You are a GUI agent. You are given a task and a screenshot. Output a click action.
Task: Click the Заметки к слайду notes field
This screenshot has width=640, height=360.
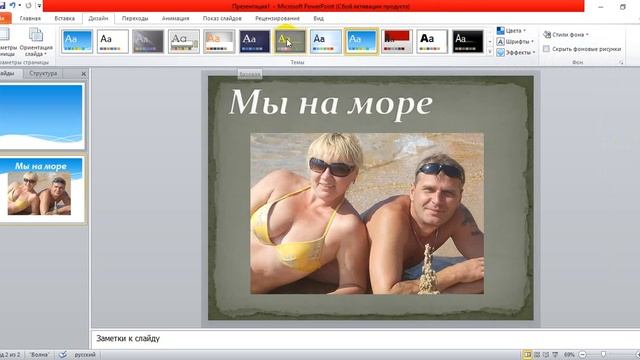coord(365,338)
